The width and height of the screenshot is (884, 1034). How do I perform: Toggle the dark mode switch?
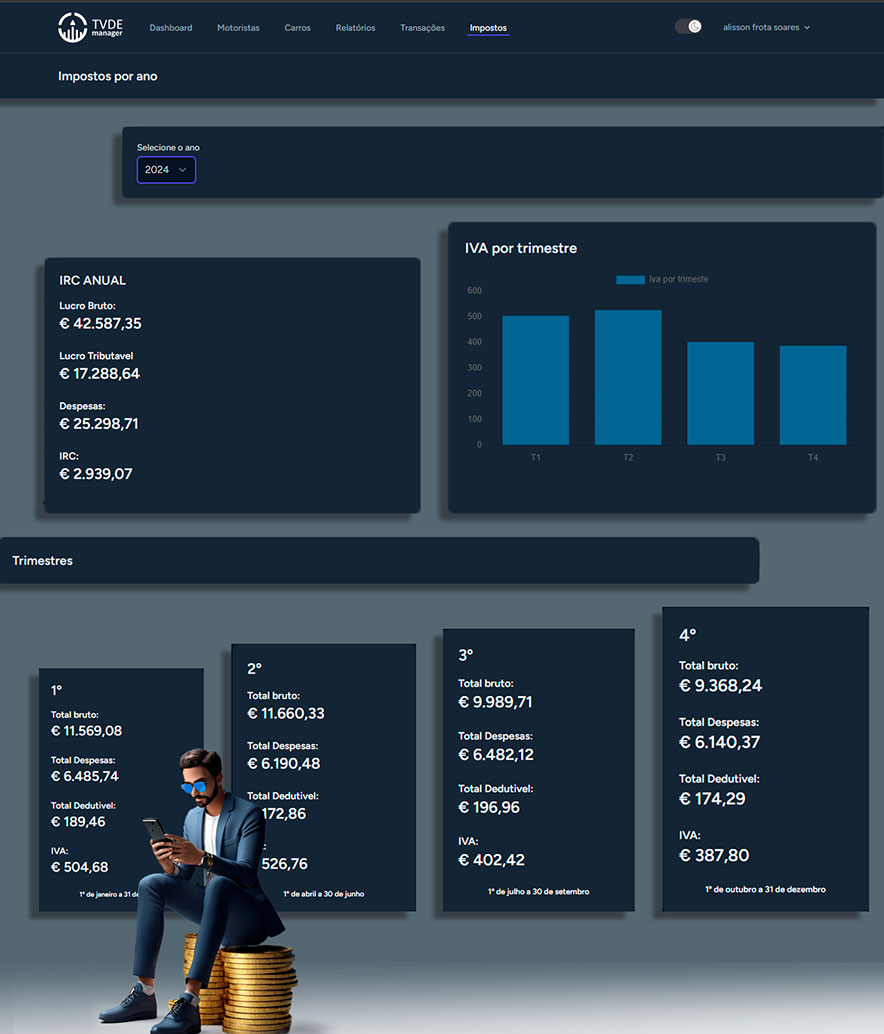click(688, 27)
